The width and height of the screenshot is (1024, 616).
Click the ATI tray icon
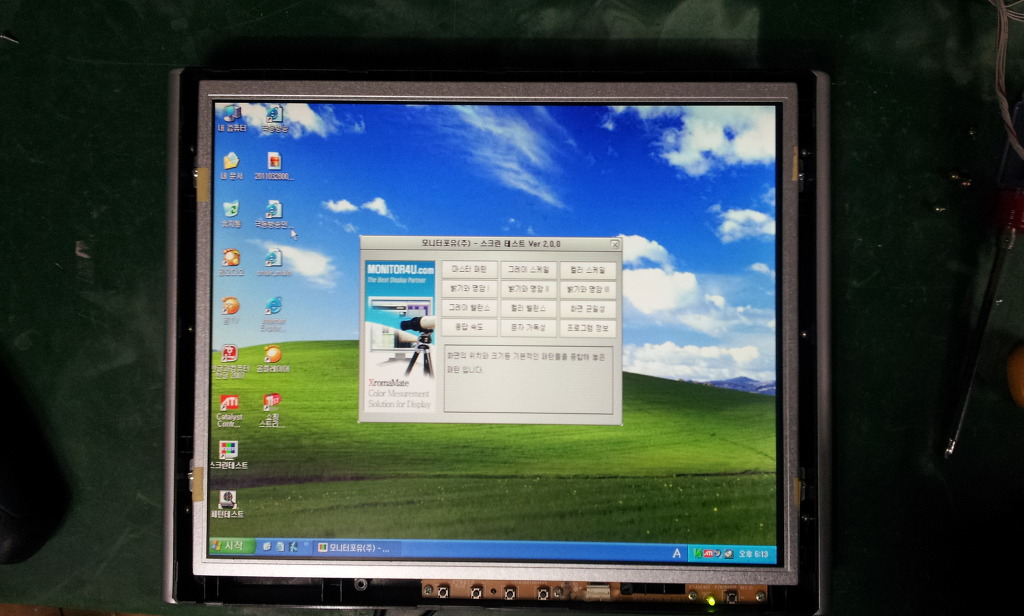[708, 553]
